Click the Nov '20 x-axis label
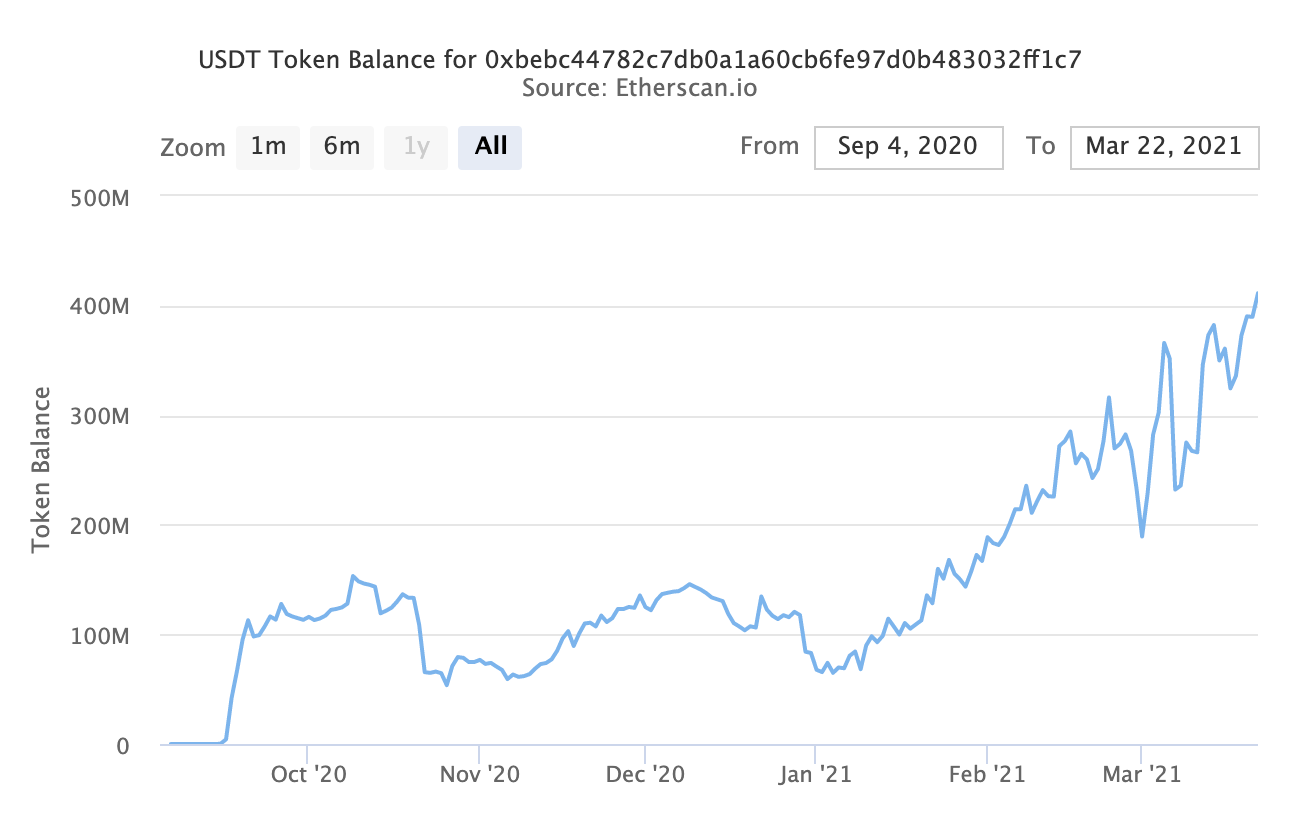The image size is (1302, 826). 479,774
